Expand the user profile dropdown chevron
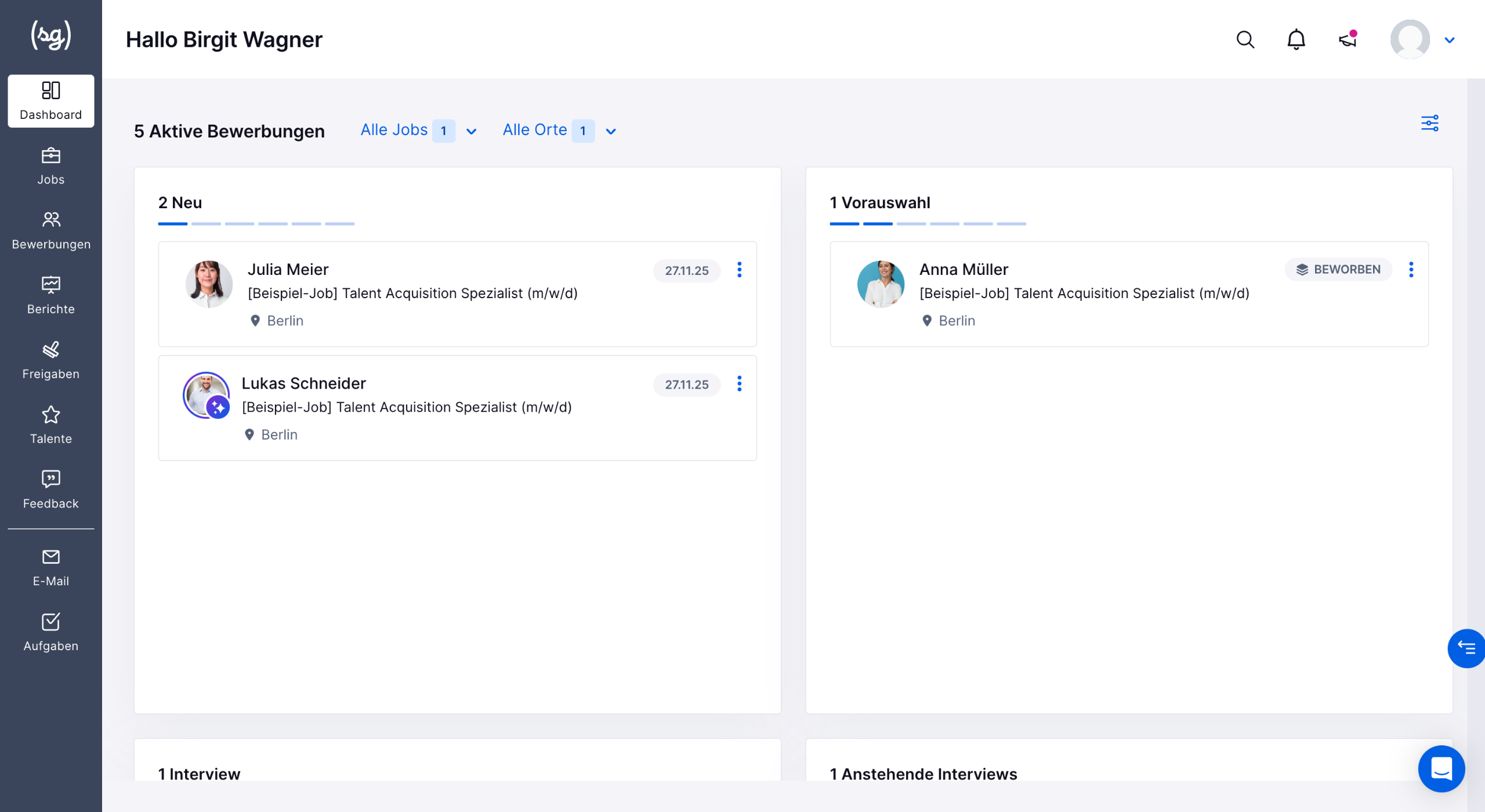This screenshot has height=812, width=1485. tap(1449, 40)
